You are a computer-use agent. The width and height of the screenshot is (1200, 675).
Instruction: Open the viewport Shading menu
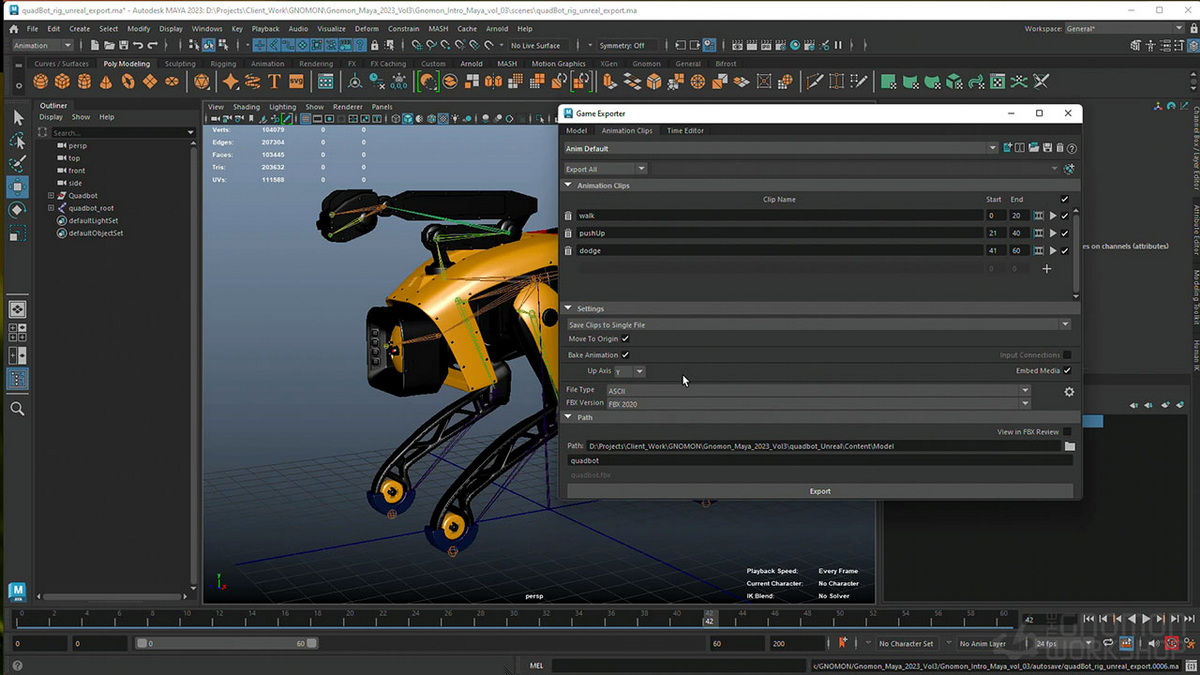click(x=246, y=107)
